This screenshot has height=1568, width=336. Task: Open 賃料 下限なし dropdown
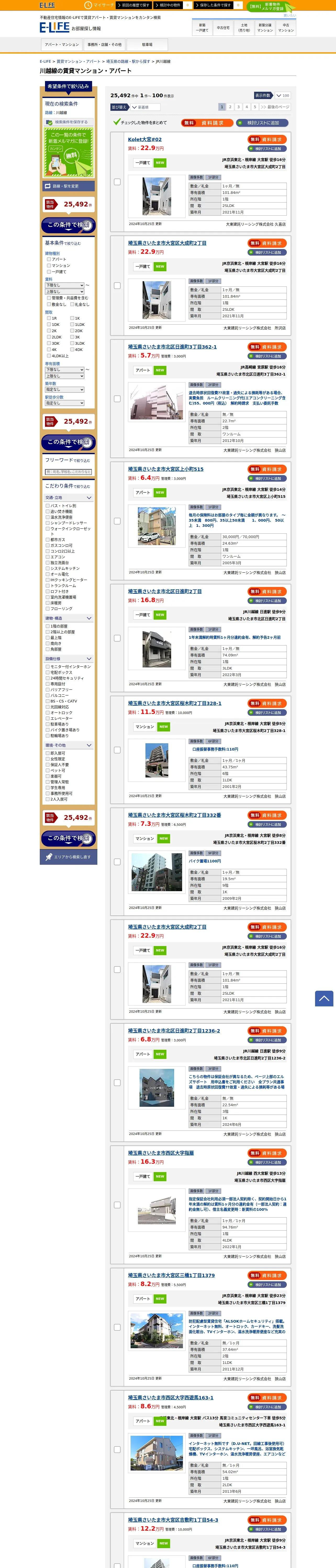[65, 285]
